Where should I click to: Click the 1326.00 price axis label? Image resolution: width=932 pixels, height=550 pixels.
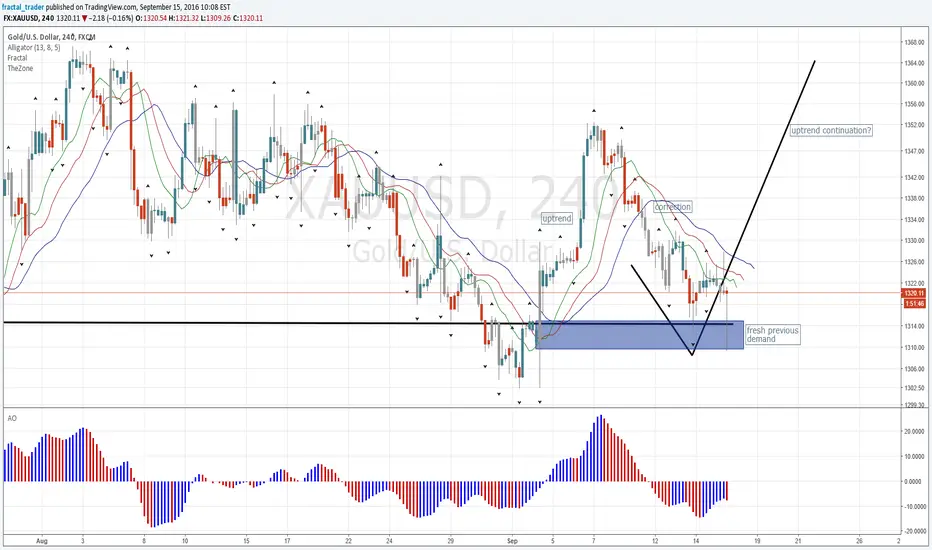914,262
